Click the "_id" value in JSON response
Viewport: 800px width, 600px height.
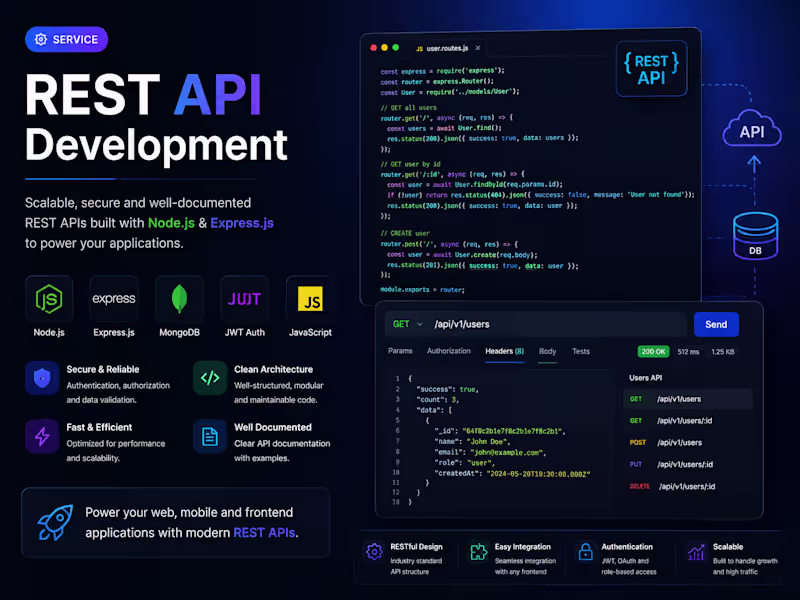pyautogui.click(x=512, y=431)
